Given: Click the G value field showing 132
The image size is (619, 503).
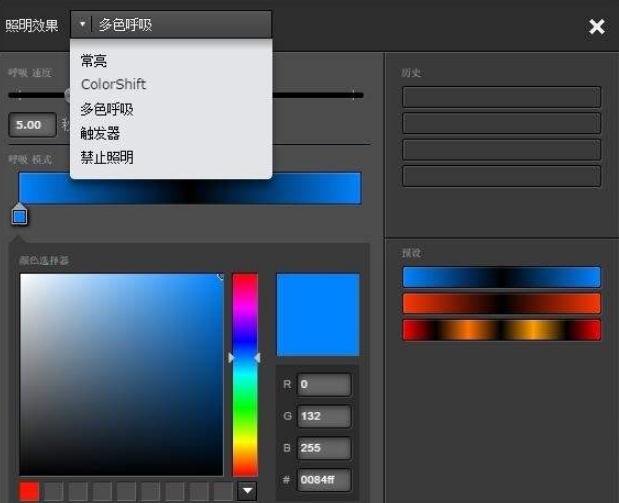Looking at the screenshot, I should (x=324, y=416).
